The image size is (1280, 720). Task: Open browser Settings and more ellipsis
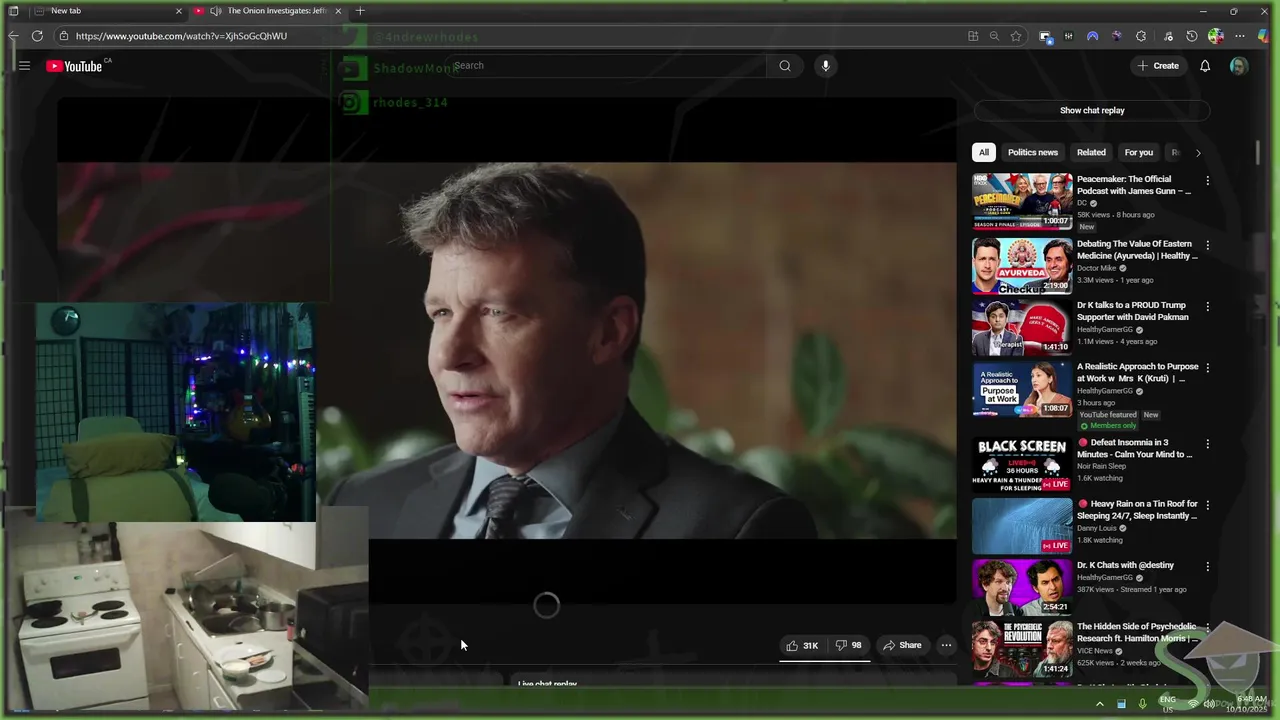click(1240, 36)
